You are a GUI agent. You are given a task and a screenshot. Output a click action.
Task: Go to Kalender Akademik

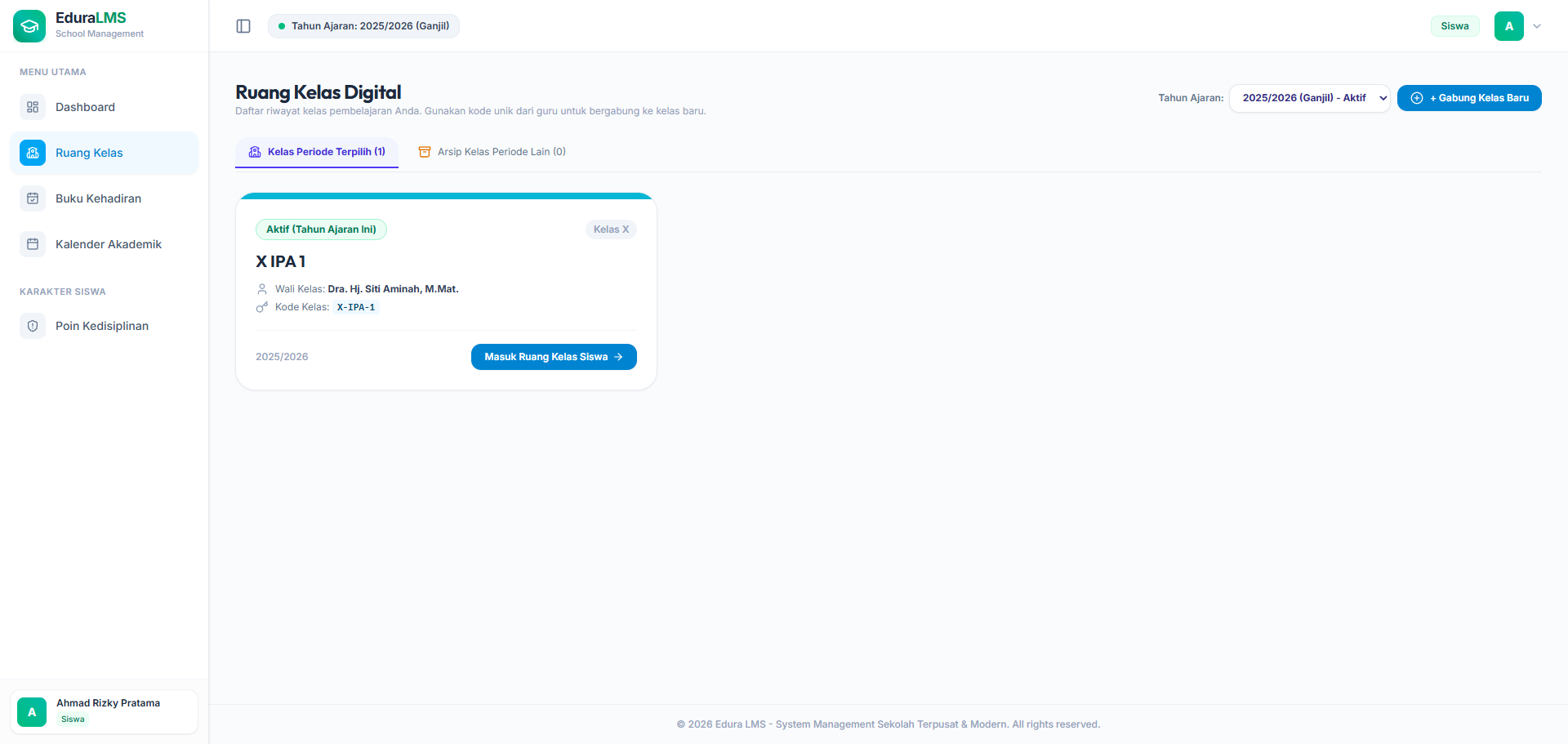[x=105, y=244]
